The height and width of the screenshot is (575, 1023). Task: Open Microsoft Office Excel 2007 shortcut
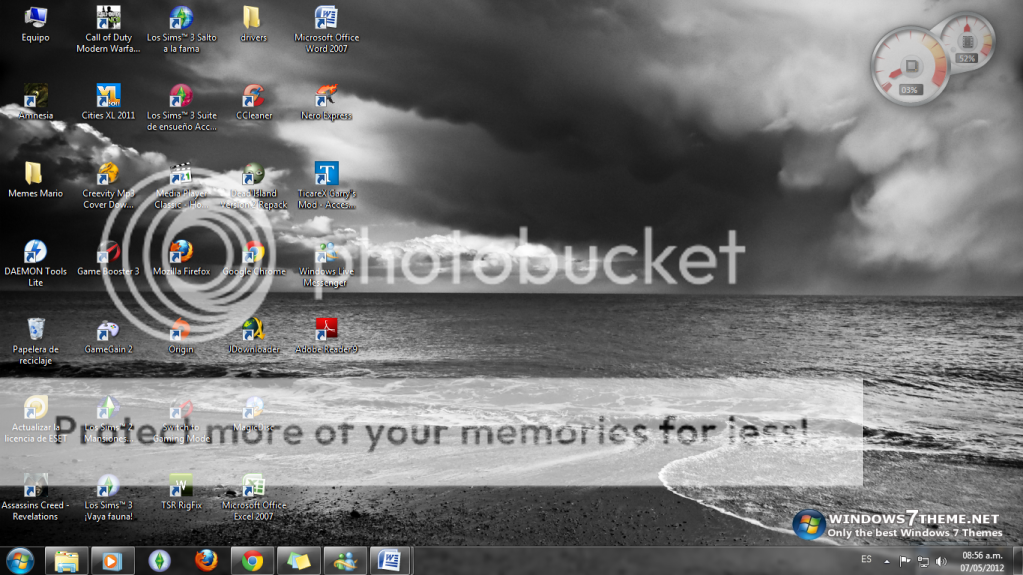[254, 486]
